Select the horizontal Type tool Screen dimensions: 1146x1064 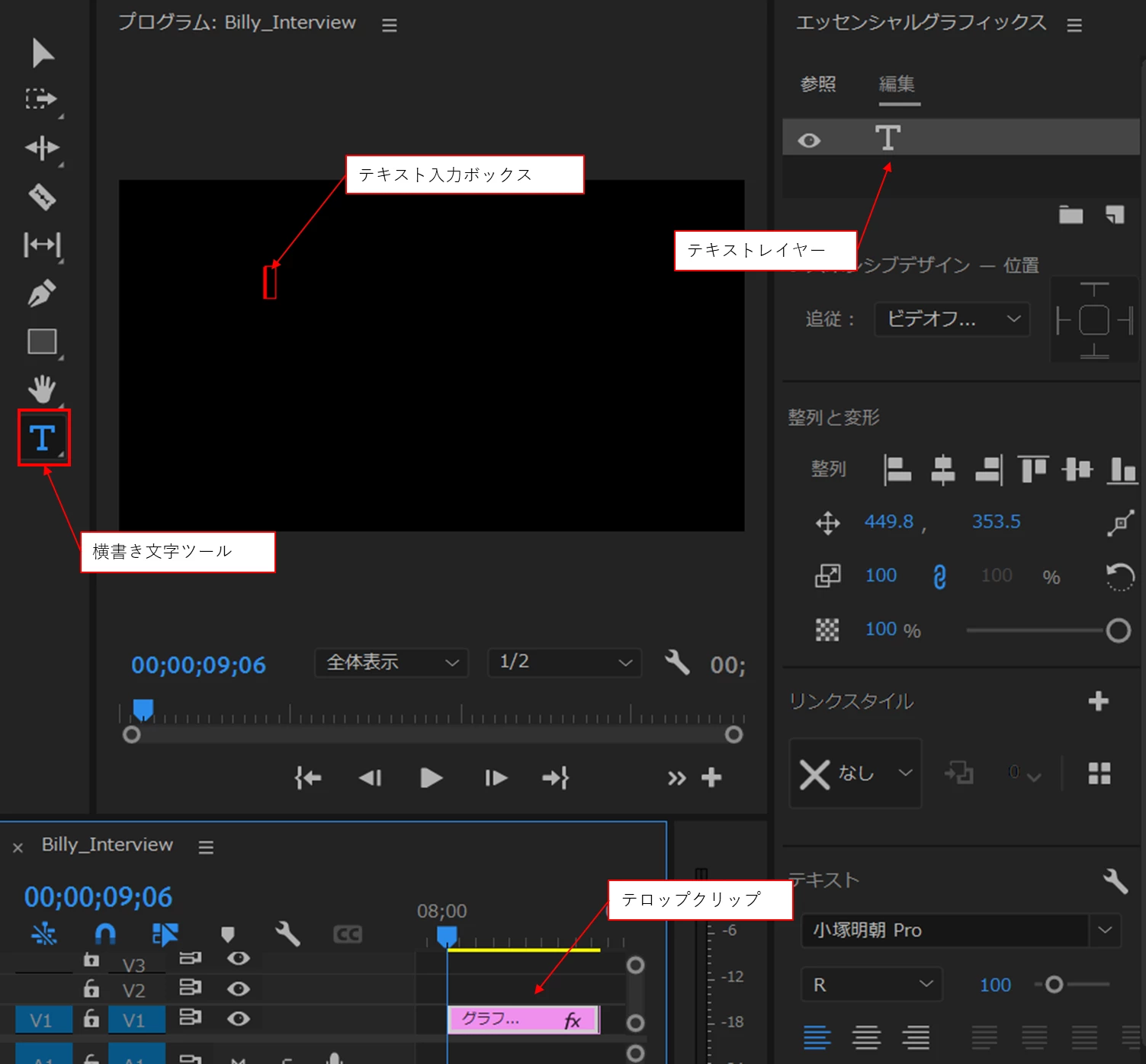point(43,437)
